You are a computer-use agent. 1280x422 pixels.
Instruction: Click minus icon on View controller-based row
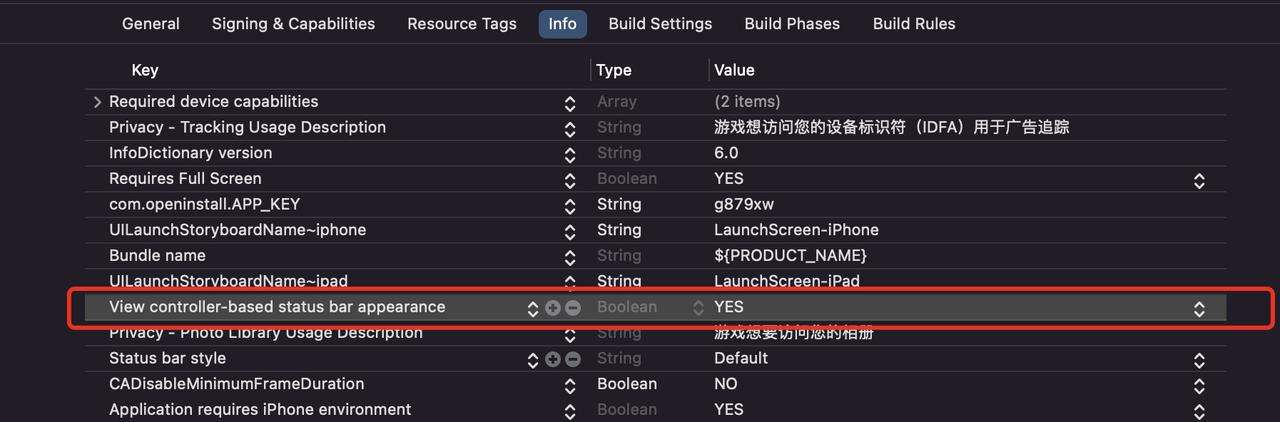pos(573,307)
